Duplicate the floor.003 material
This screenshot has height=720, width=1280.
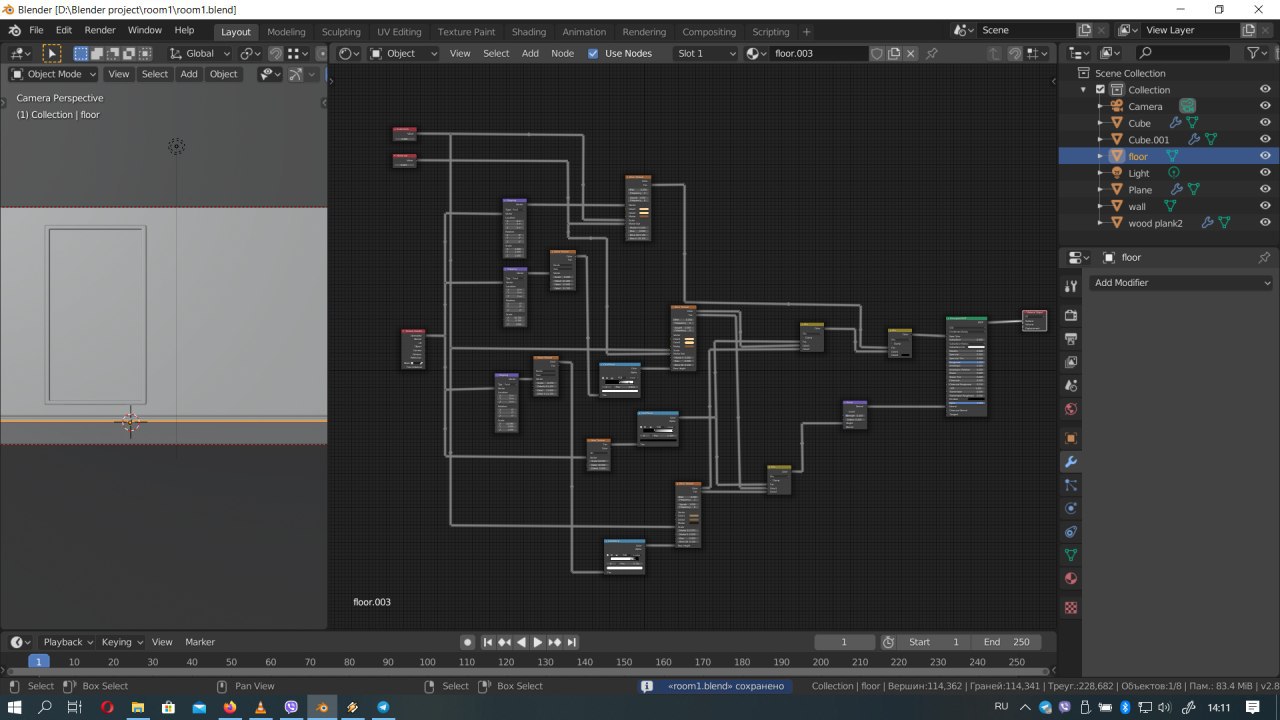pos(894,53)
